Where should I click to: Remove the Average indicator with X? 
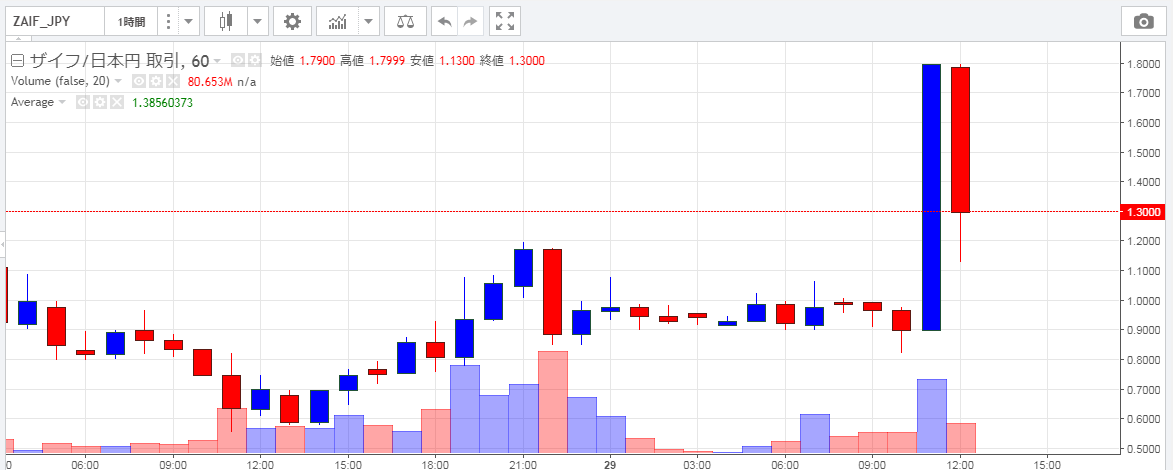(x=117, y=103)
